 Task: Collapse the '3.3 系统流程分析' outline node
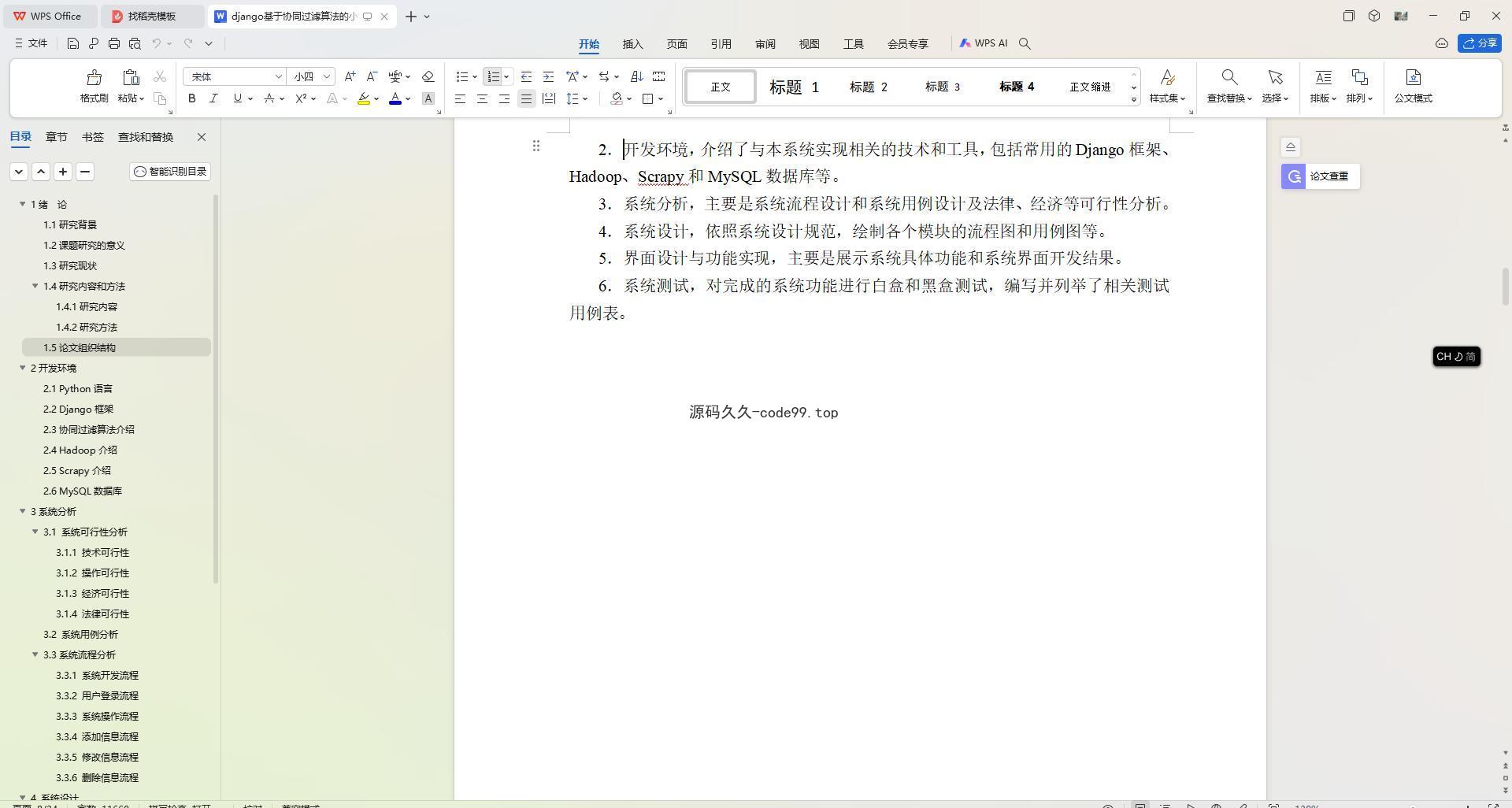(x=35, y=654)
